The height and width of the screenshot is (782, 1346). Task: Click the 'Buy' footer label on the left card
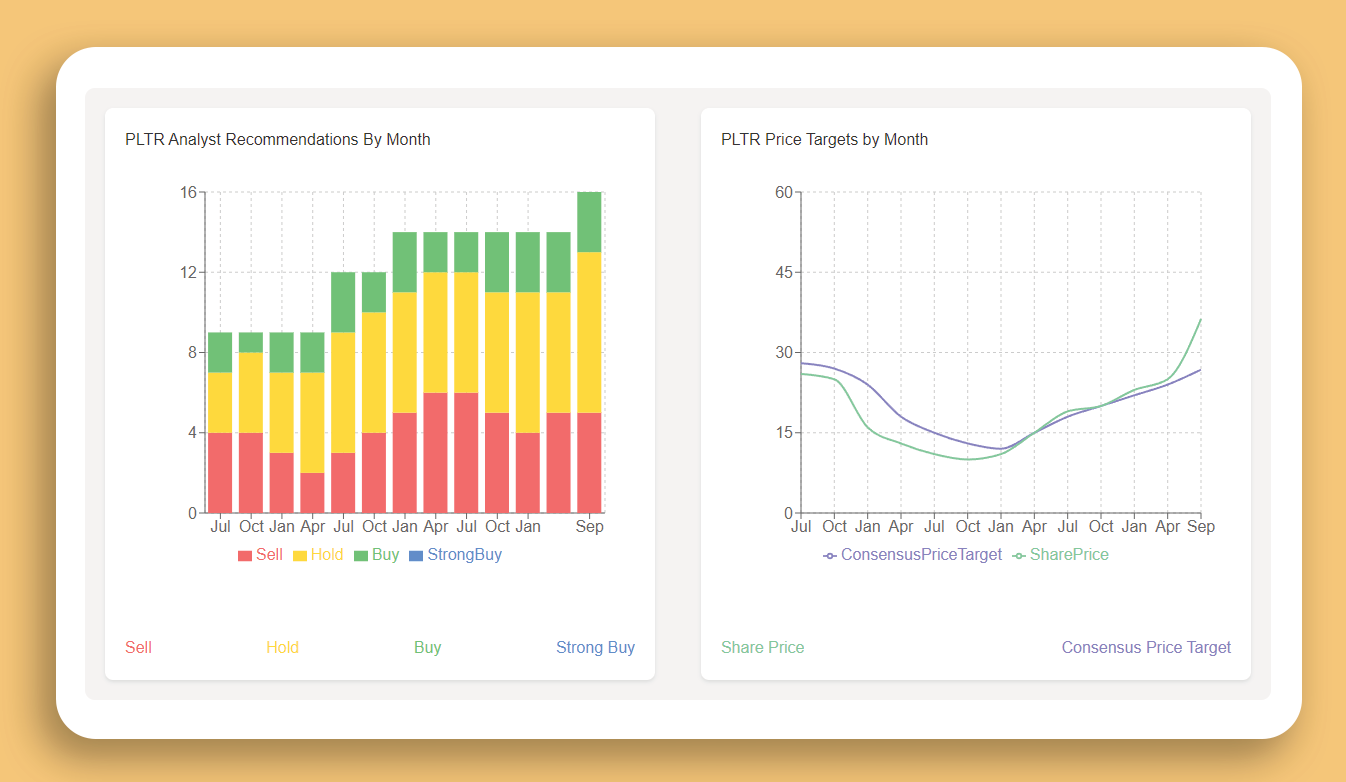point(428,647)
